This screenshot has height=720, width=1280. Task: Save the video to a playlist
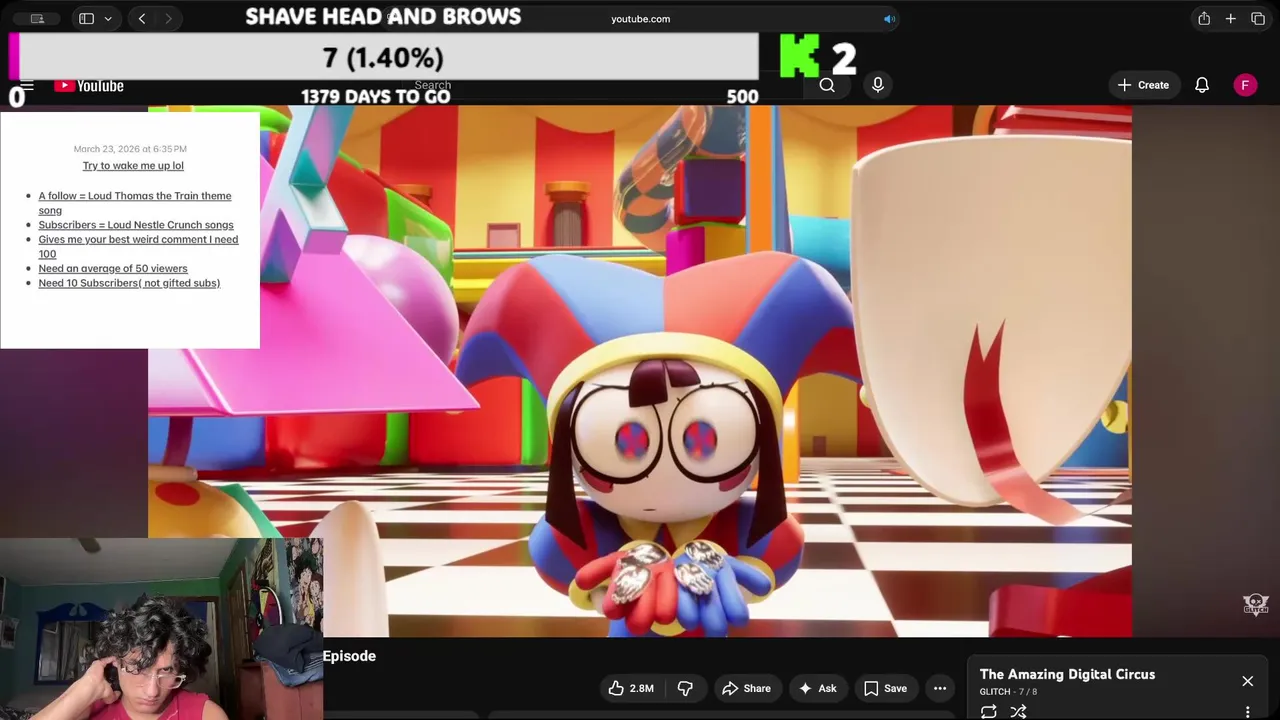(x=885, y=688)
